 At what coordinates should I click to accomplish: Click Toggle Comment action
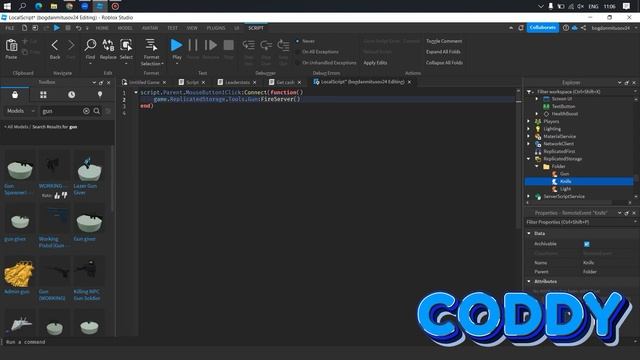(x=444, y=41)
